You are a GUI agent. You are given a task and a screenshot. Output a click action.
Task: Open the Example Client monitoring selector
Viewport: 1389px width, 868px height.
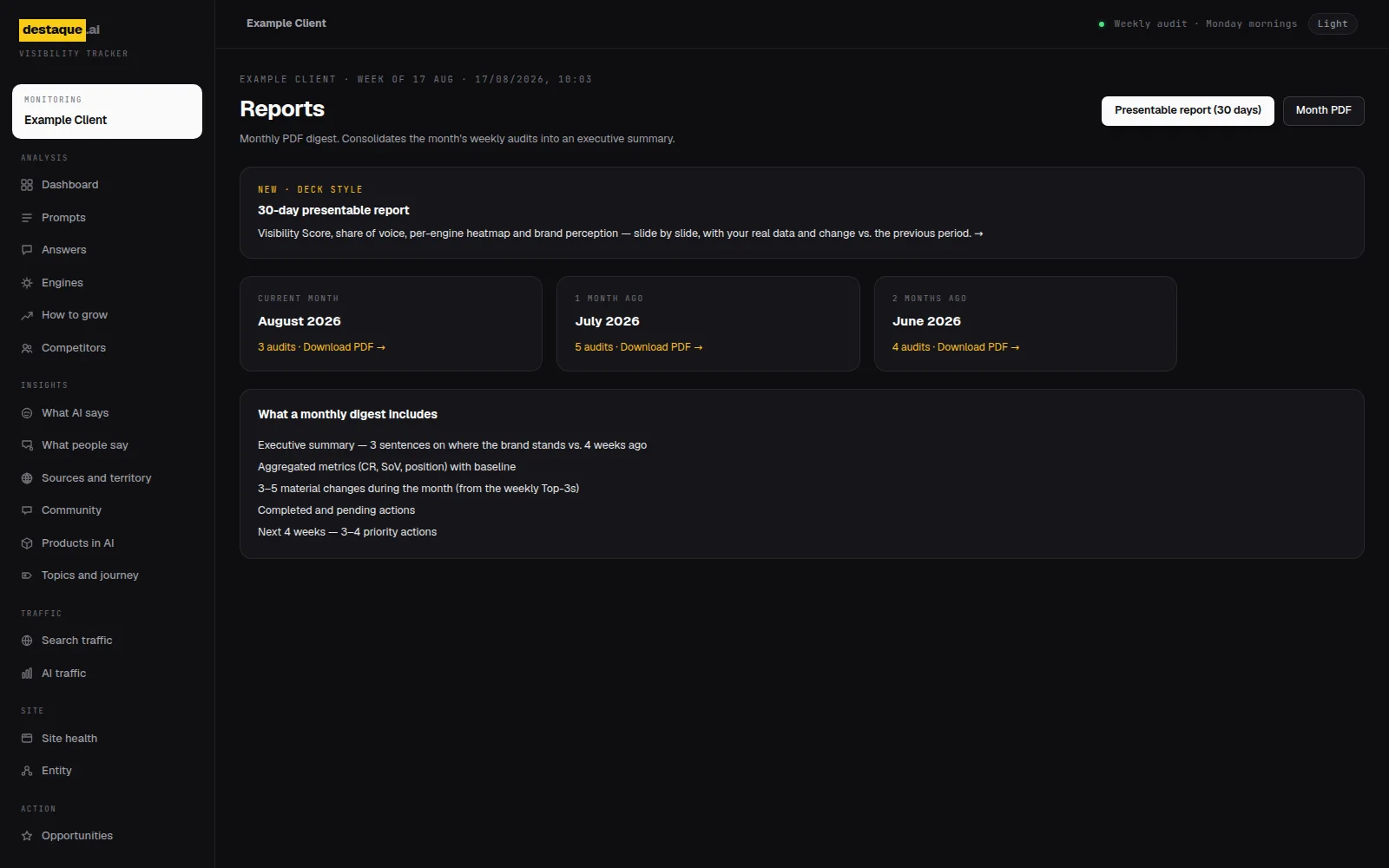pos(107,111)
